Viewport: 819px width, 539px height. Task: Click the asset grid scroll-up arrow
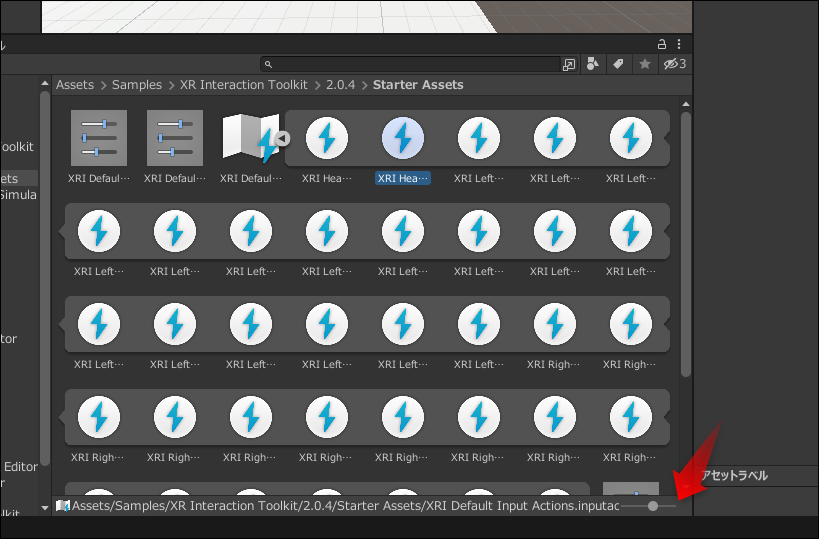click(686, 104)
